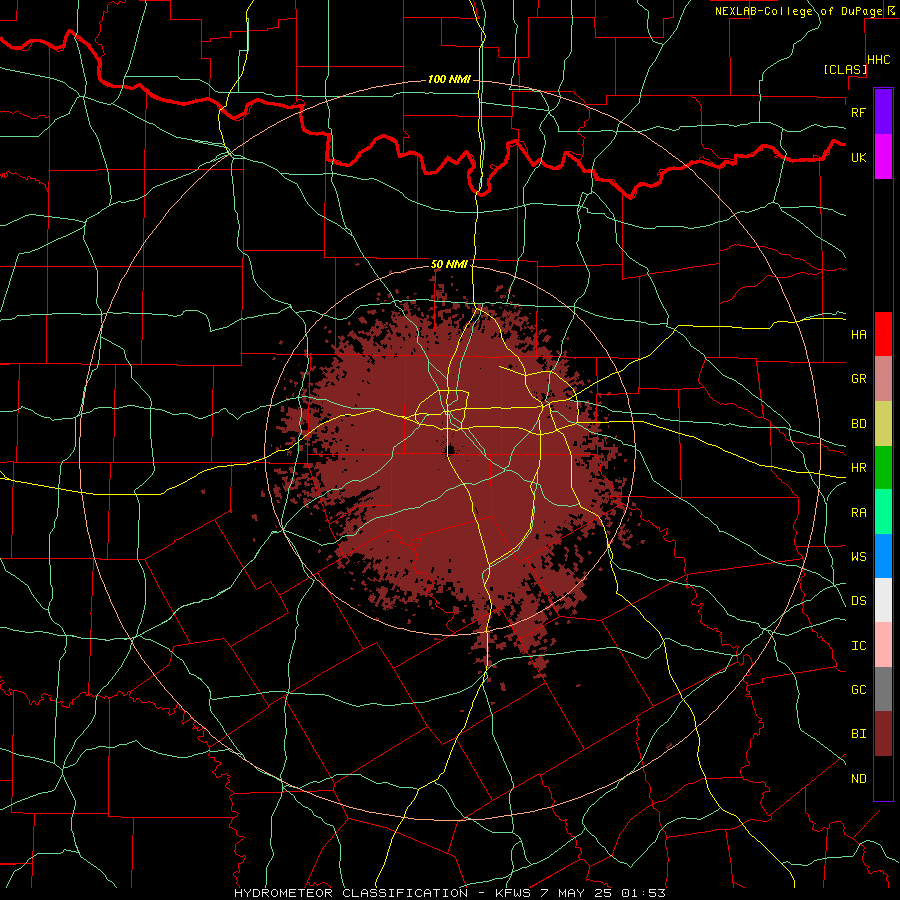Click the GR legend label
Image resolution: width=900 pixels, height=900 pixels.
858,379
